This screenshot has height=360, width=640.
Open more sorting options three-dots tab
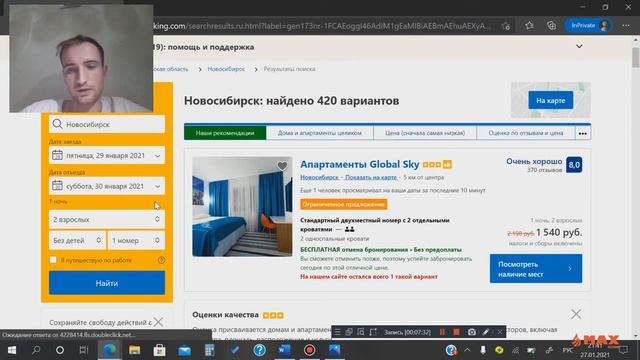(x=582, y=133)
